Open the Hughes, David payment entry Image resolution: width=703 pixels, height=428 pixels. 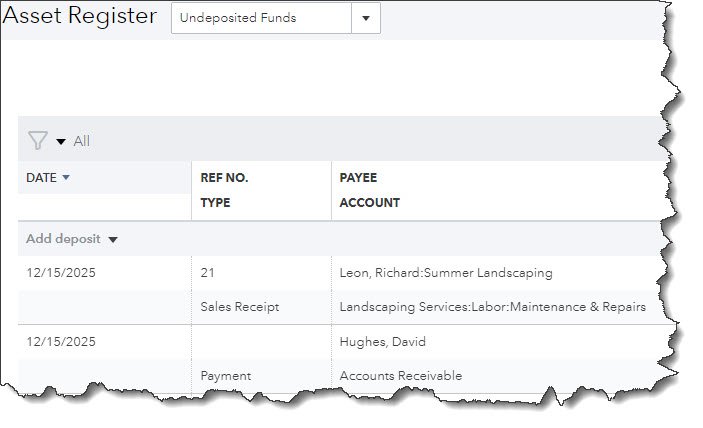tap(382, 342)
